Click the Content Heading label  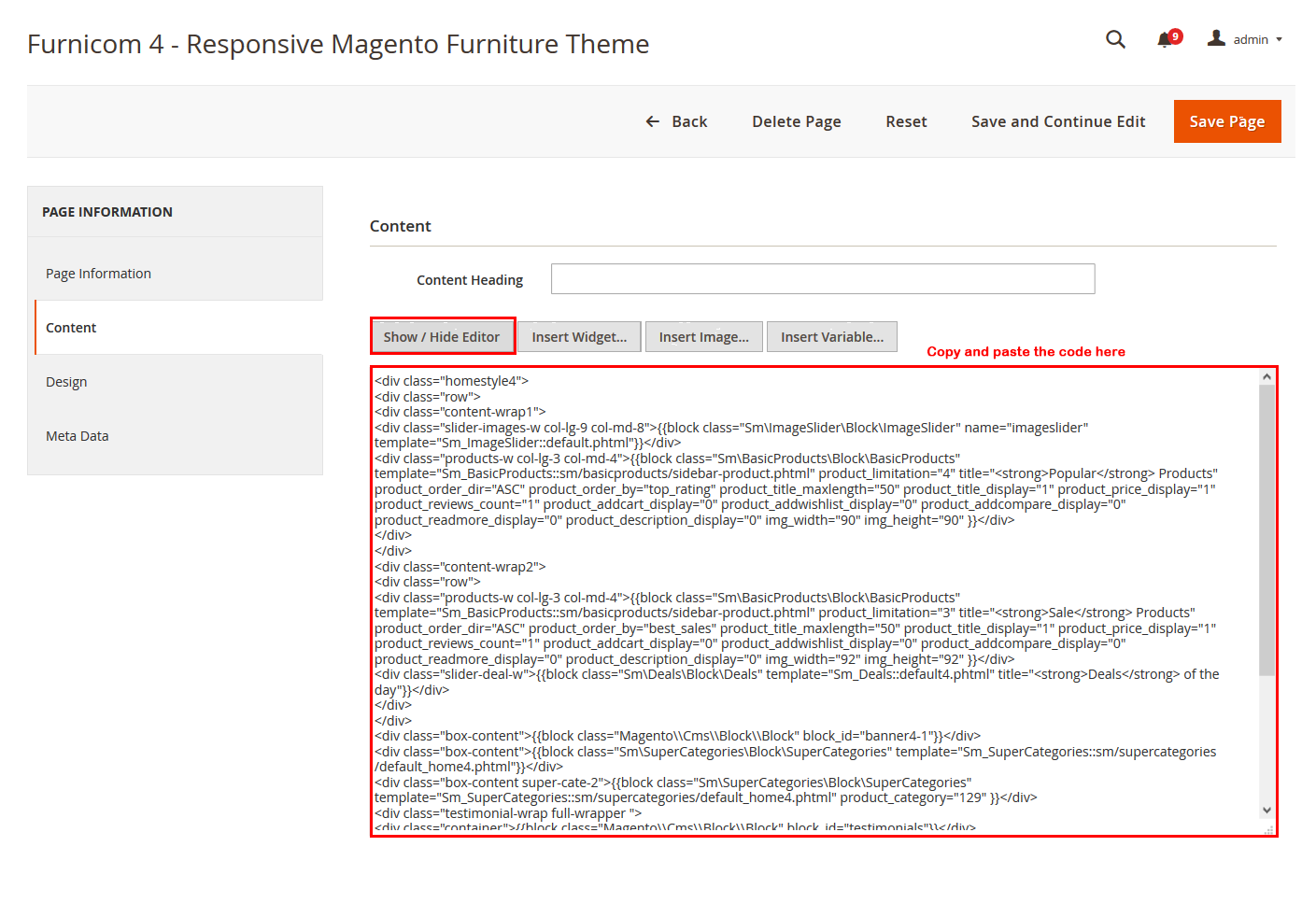470,280
